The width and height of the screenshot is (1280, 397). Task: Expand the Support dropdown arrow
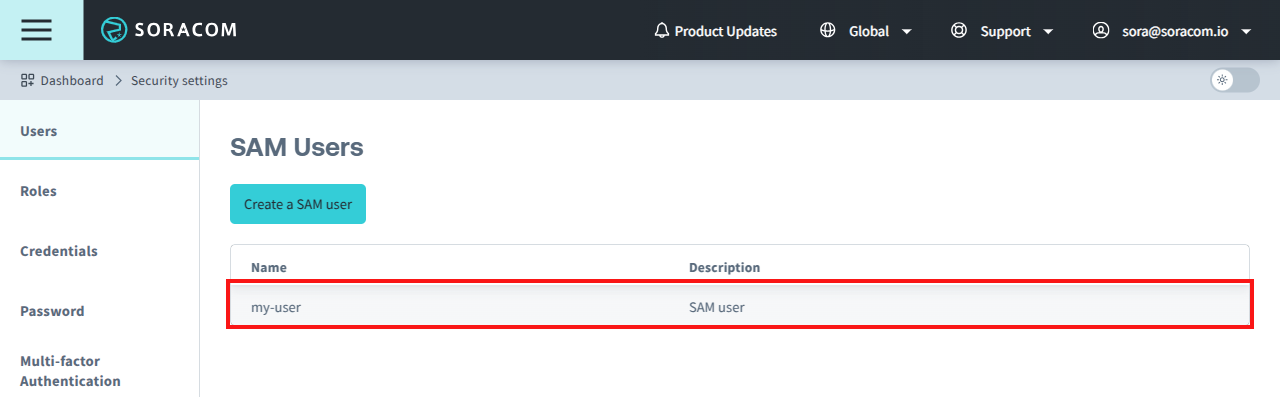tap(1048, 32)
